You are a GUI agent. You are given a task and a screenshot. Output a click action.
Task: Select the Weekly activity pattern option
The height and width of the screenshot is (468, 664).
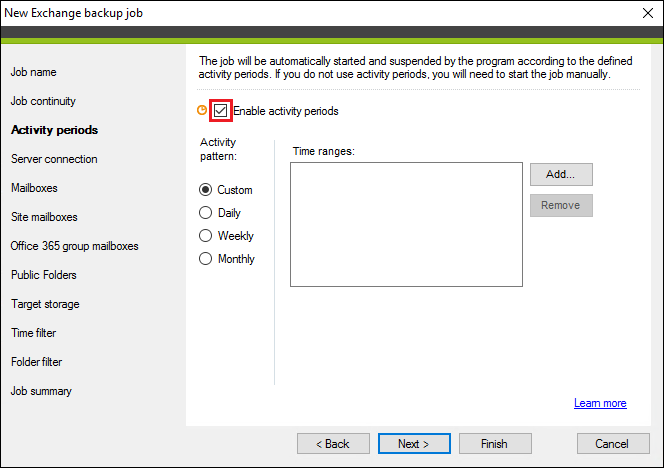[205, 235]
